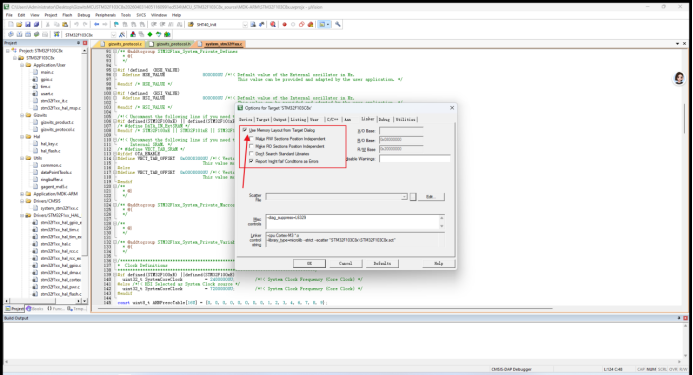Open the Project menu
Screen dimensions: 693x375
coord(51,15)
